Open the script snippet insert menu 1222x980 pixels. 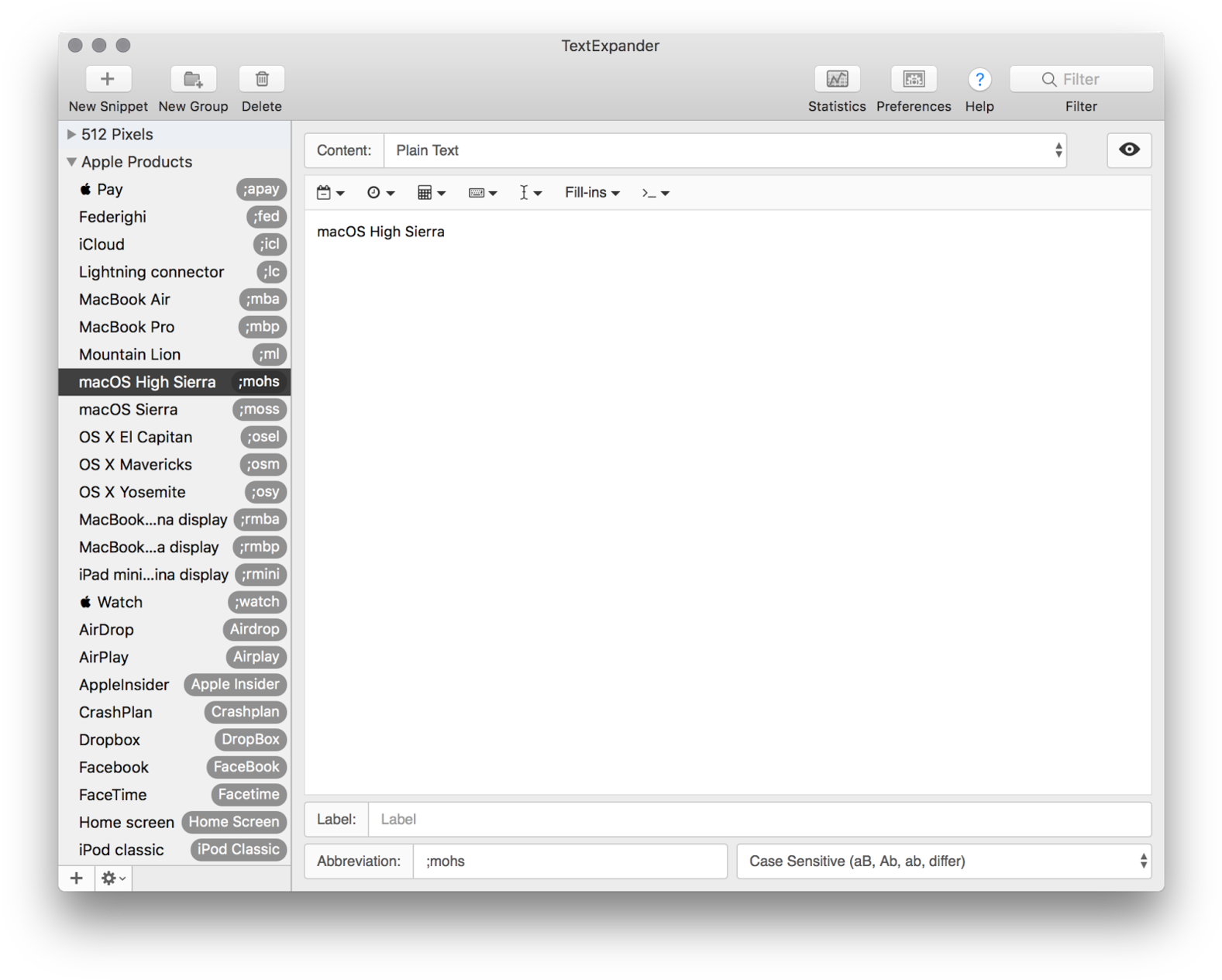[656, 193]
